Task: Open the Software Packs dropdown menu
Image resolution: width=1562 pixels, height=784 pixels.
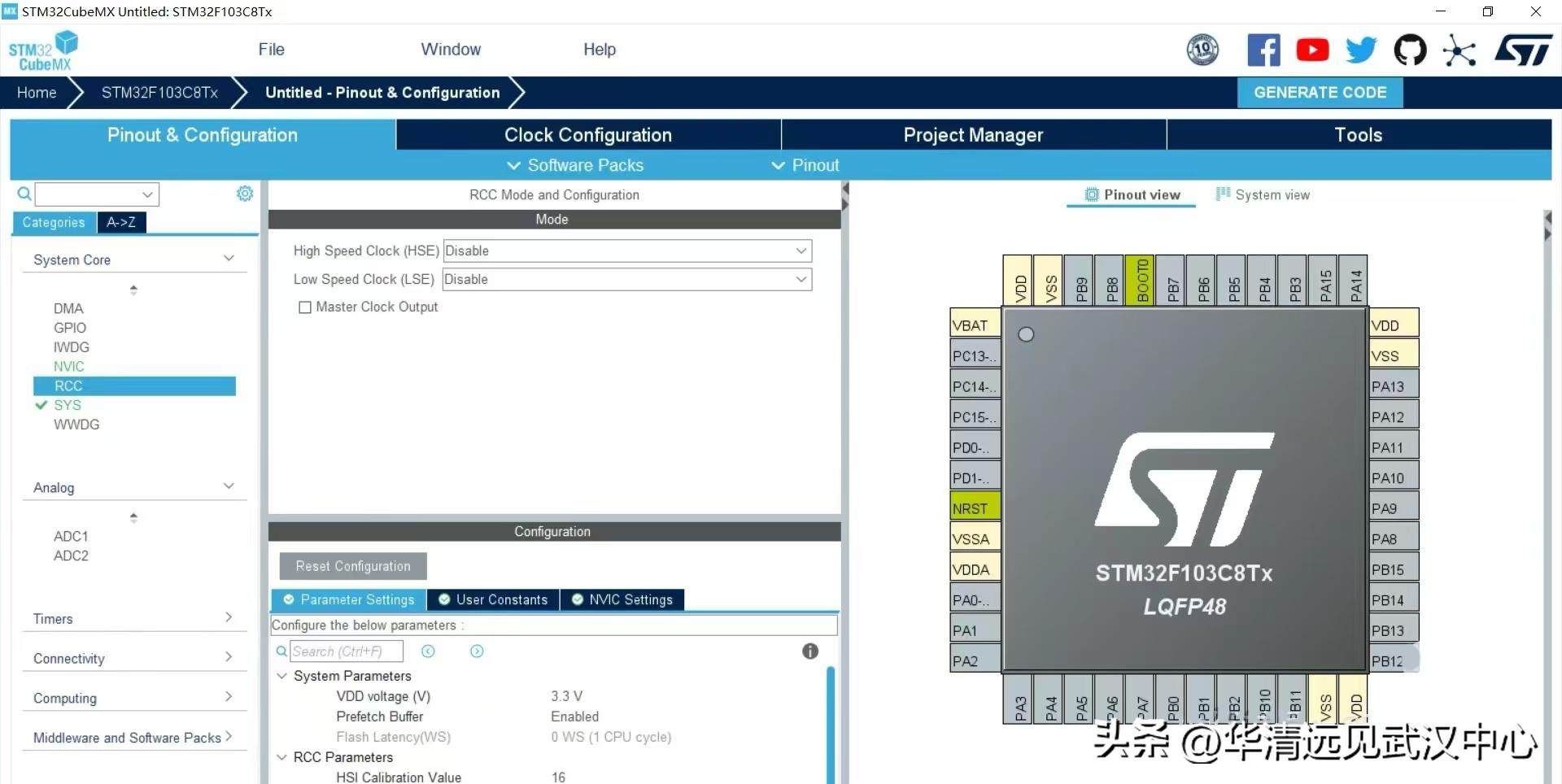Action: pos(575,165)
